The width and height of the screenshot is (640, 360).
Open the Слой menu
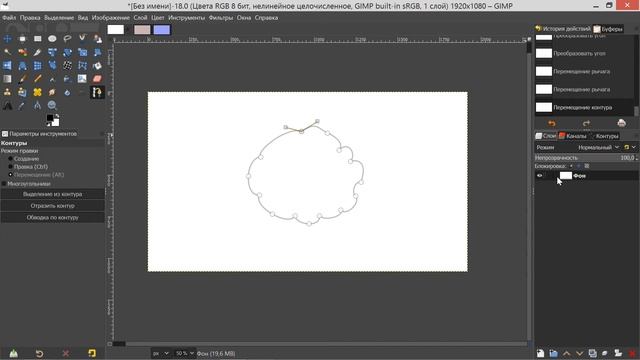[140, 18]
